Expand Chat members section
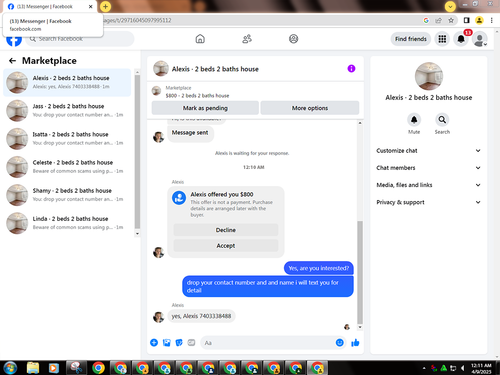The height and width of the screenshot is (375, 500). 429,168
